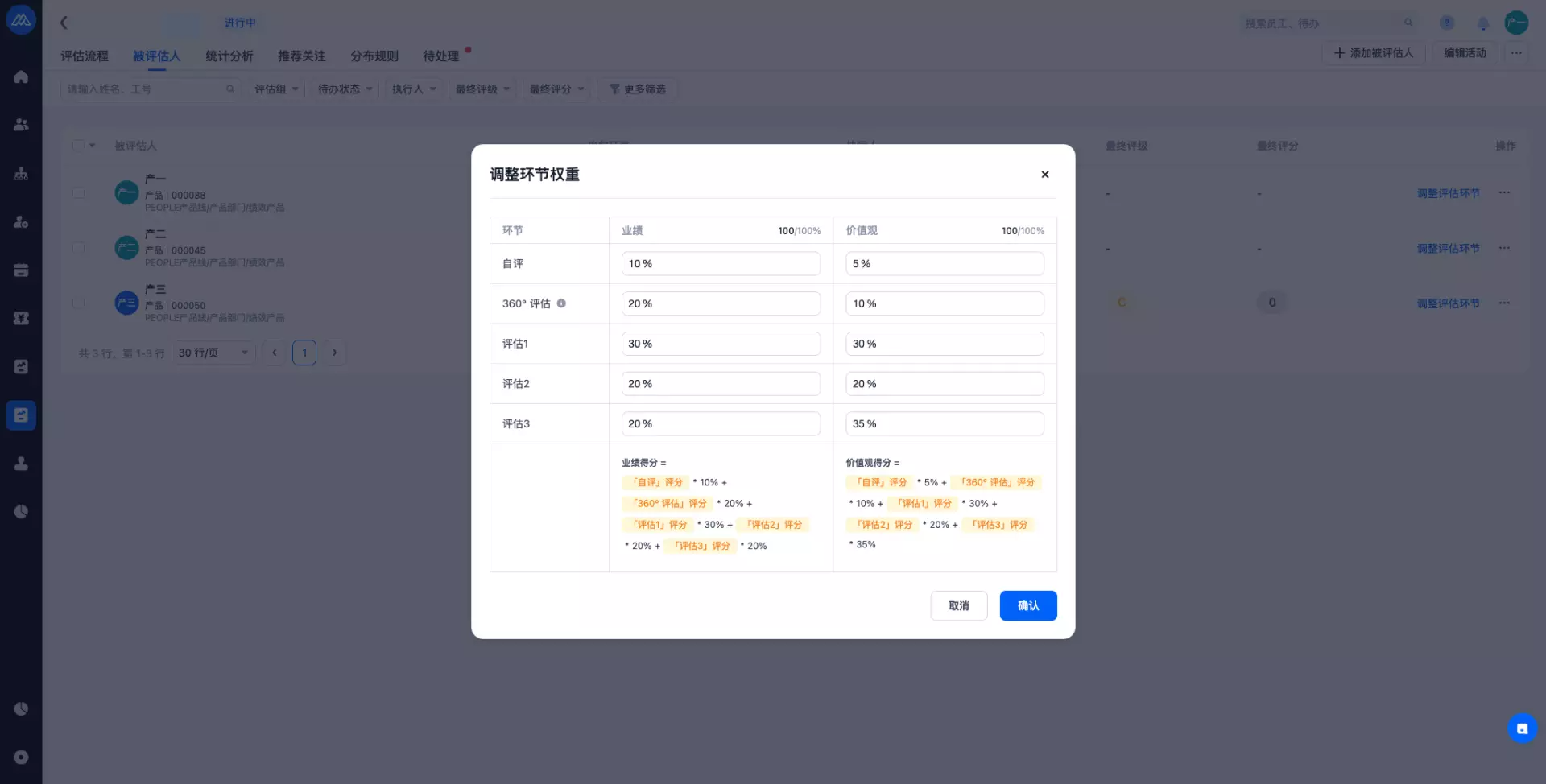Open more actions for 产二 row
The height and width of the screenshot is (784, 1546).
pyautogui.click(x=1504, y=248)
